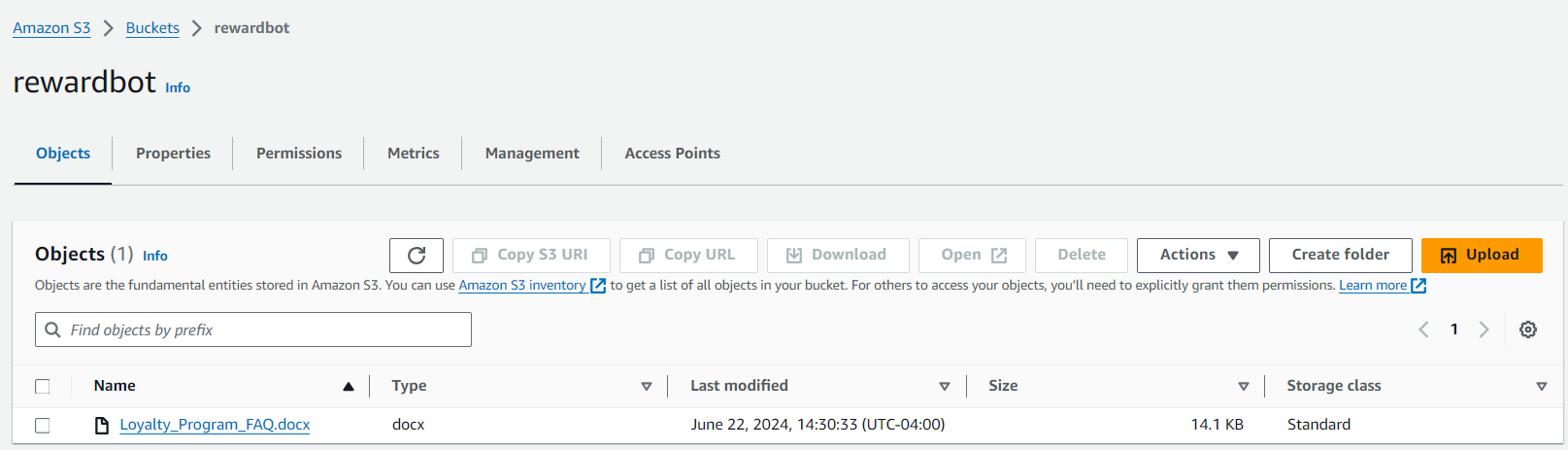Expand the Actions dropdown menu
1568x450 pixels.
click(1198, 256)
